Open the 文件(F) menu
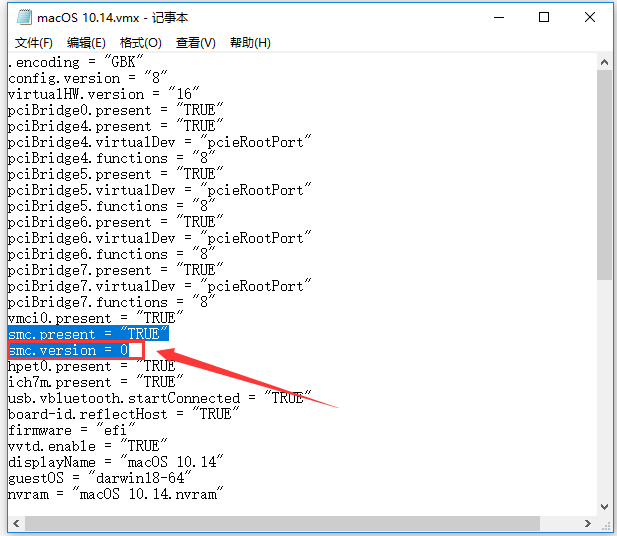Viewport: 617px width, 536px height. pyautogui.click(x=34, y=43)
